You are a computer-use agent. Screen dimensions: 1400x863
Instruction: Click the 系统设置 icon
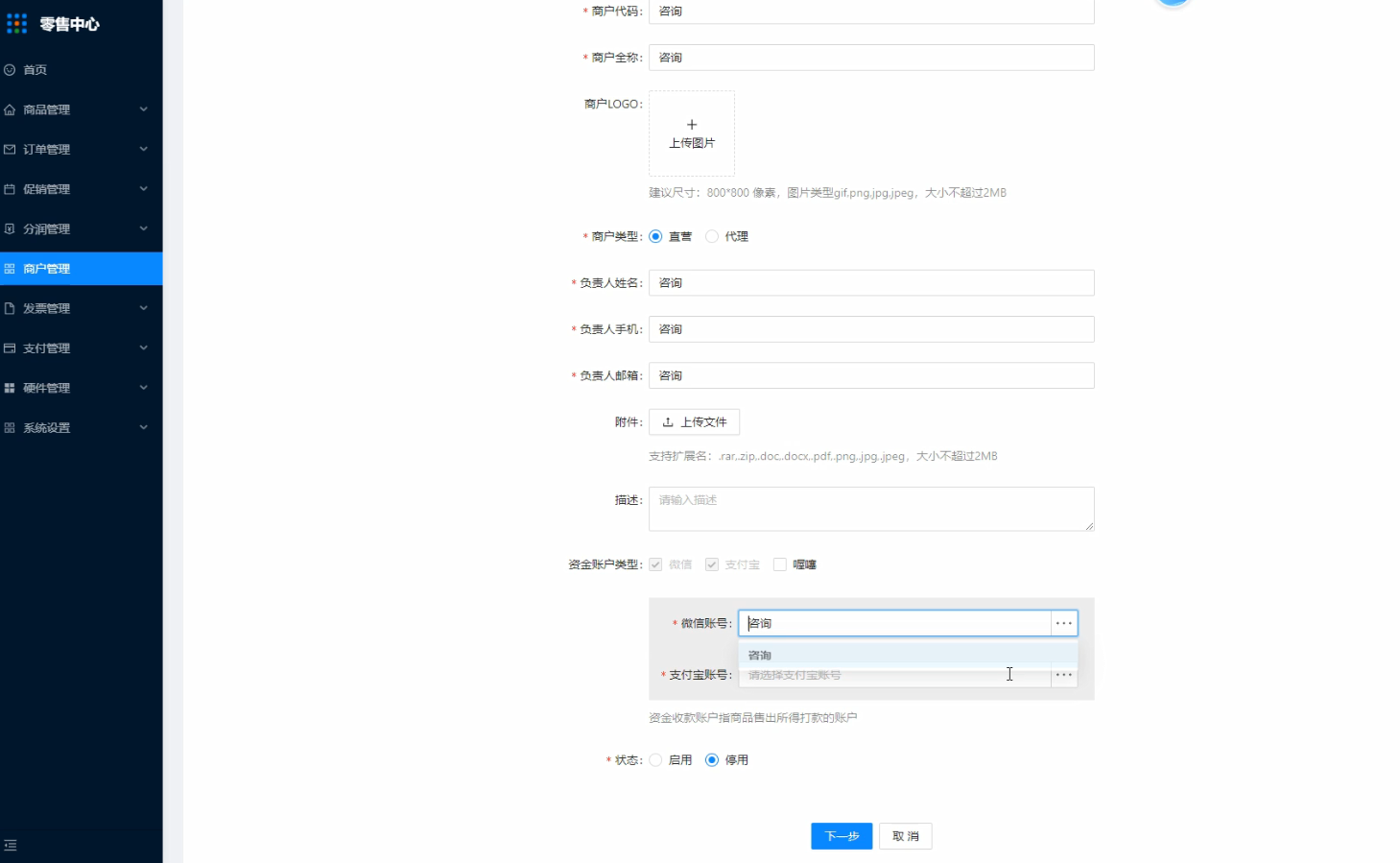(x=10, y=428)
